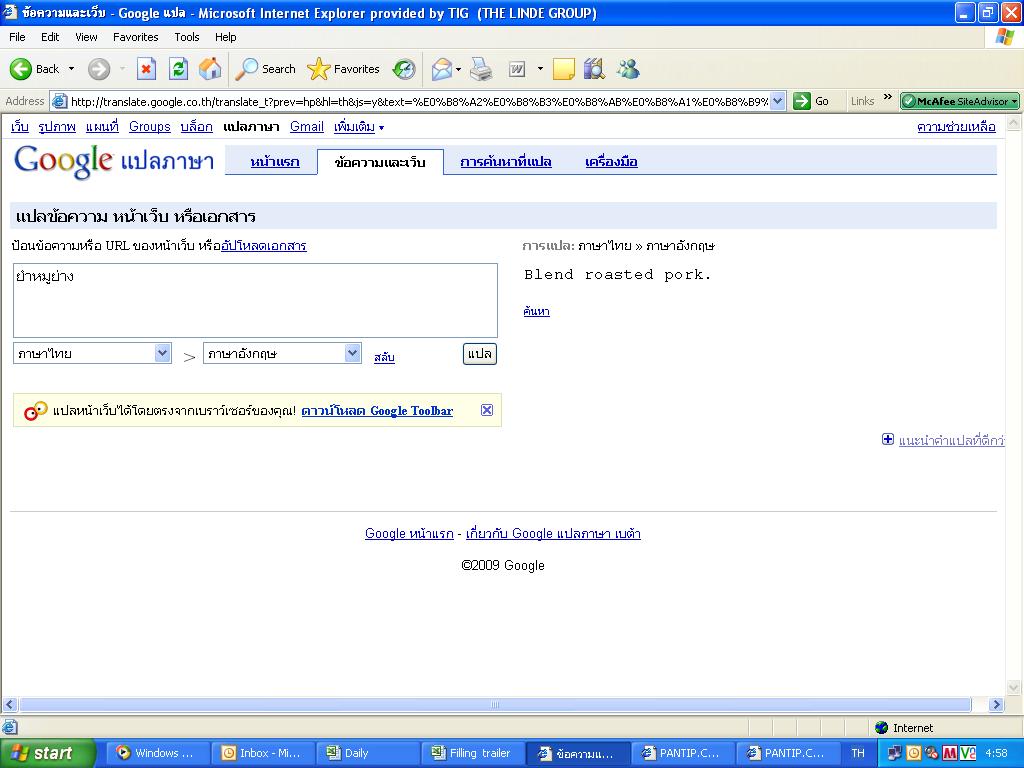This screenshot has width=1024, height=768.
Task: Click the Windows start button
Action: [x=47, y=753]
